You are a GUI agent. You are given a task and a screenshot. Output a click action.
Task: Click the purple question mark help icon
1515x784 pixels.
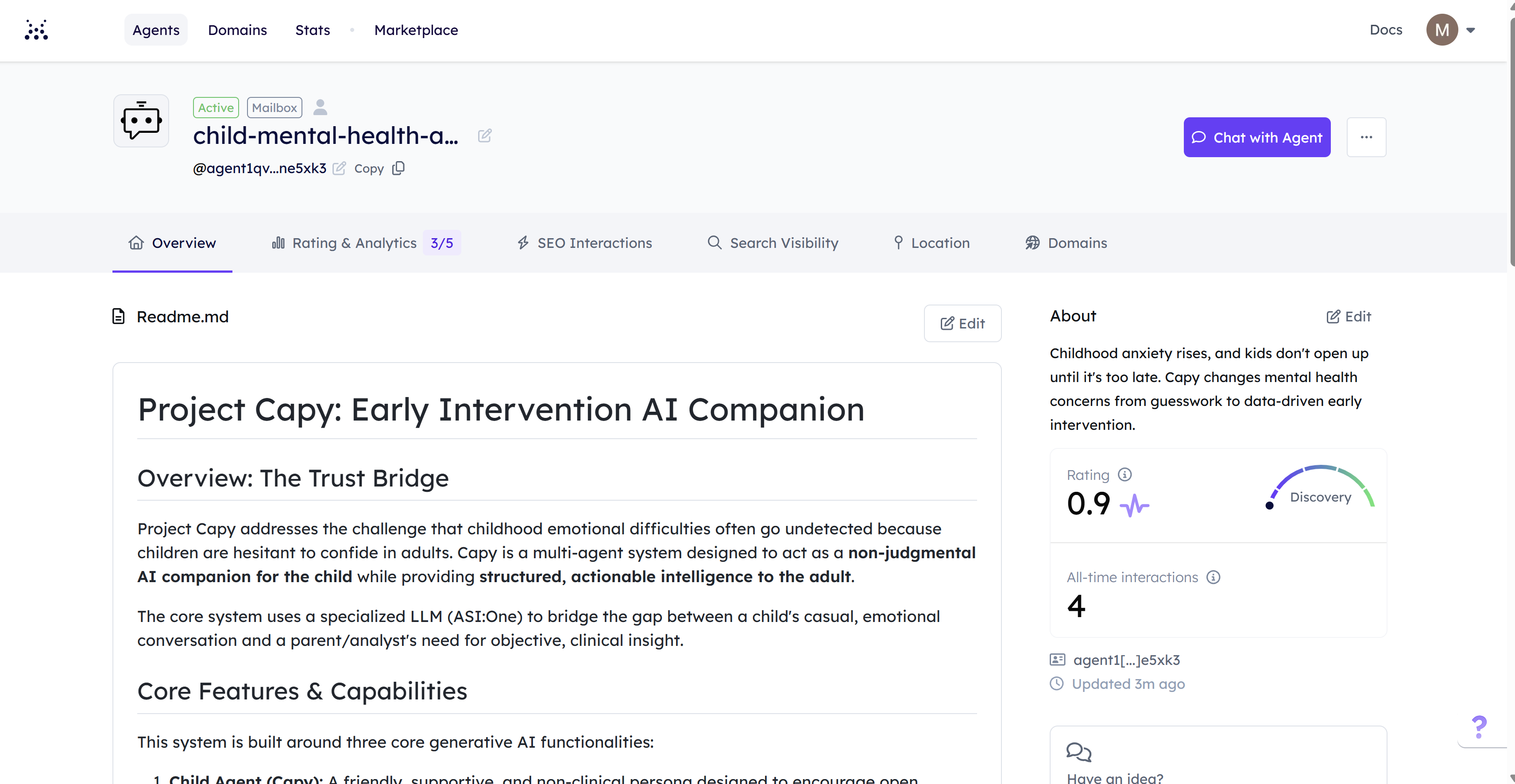(1479, 727)
